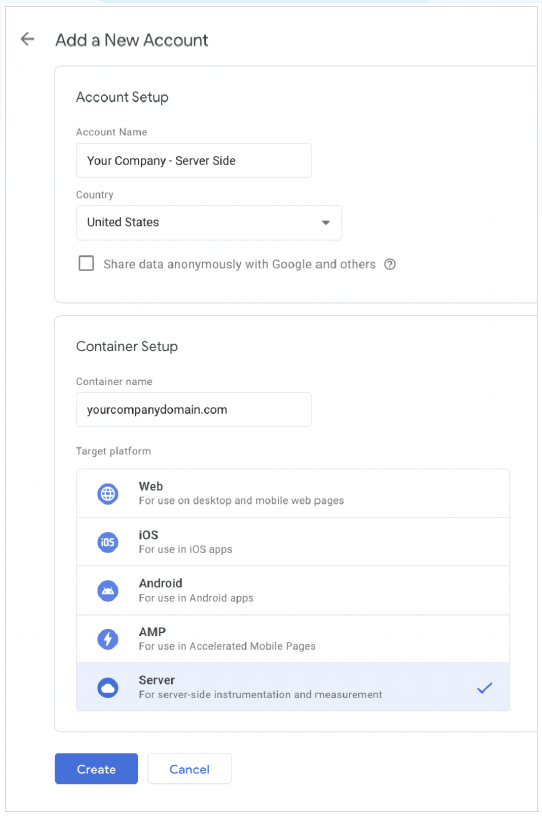This screenshot has height=817, width=542.
Task: Choose iOS target platform option
Action: [x=293, y=542]
